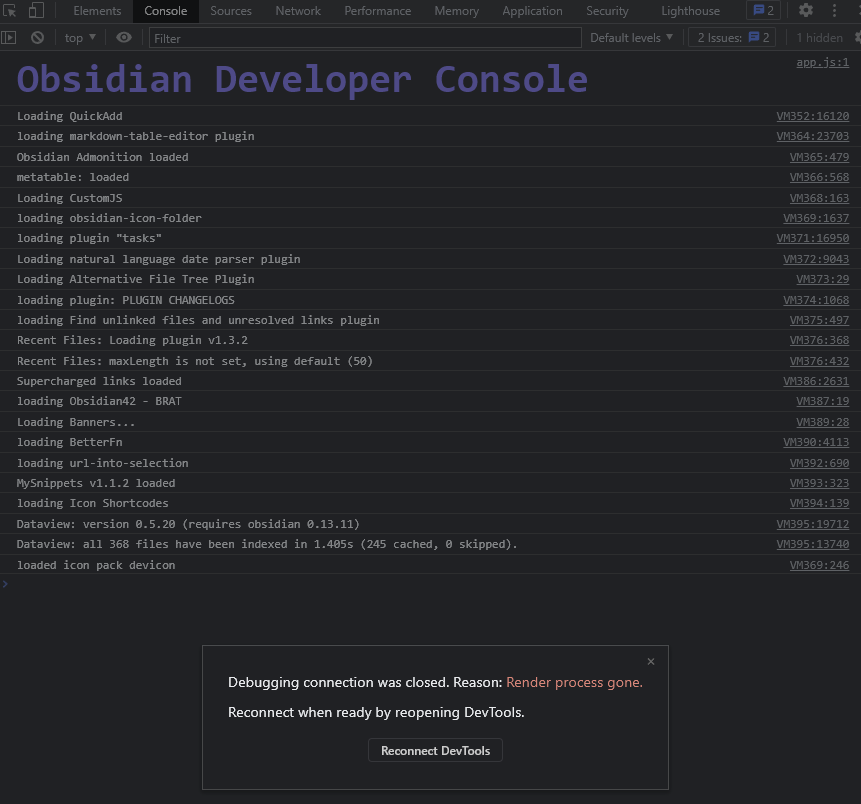Open DevTools settings gear

[806, 10]
